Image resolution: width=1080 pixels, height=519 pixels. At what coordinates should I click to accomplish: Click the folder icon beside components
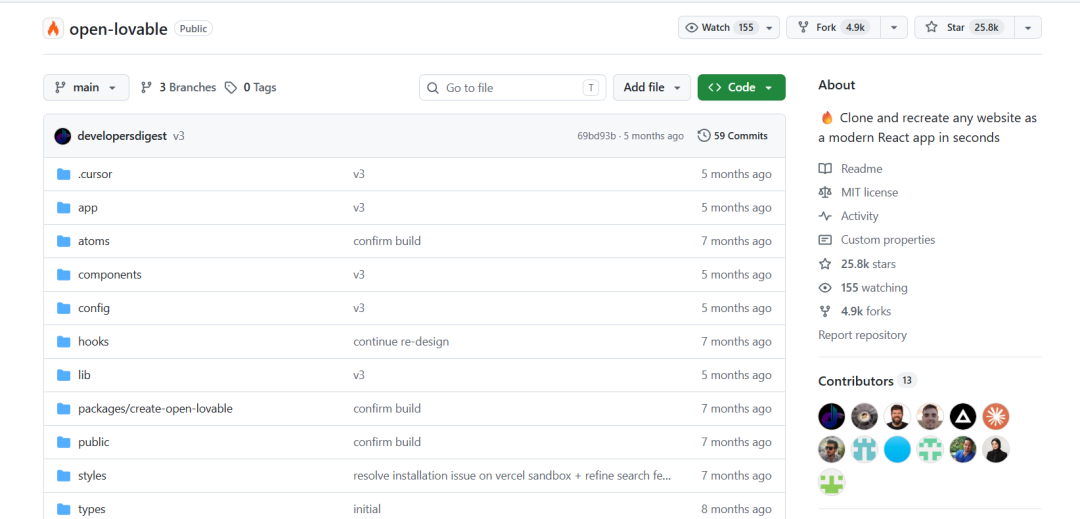pos(64,275)
